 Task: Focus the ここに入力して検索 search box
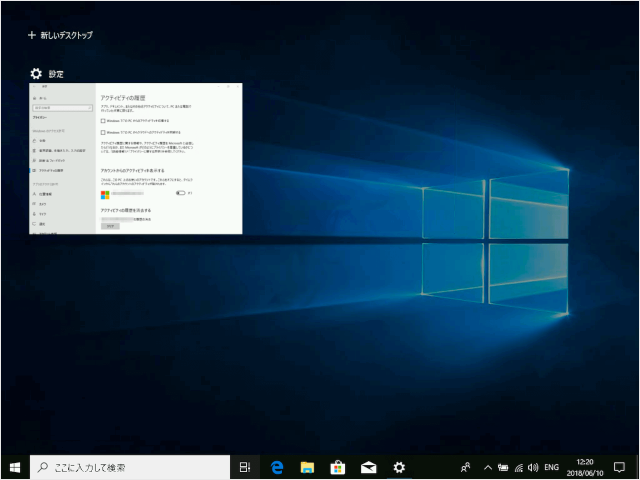130,467
